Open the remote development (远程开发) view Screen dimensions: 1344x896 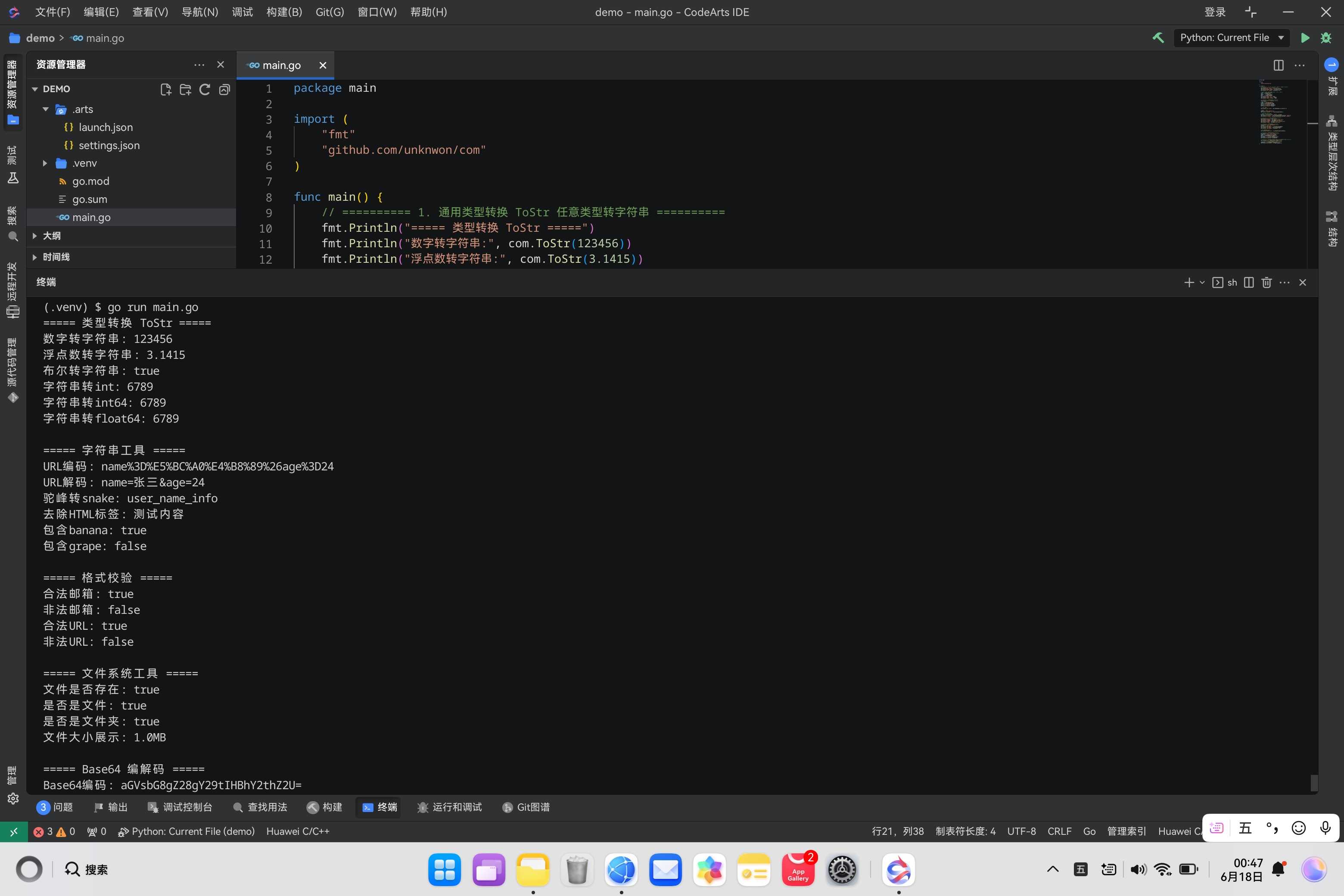coord(12,290)
